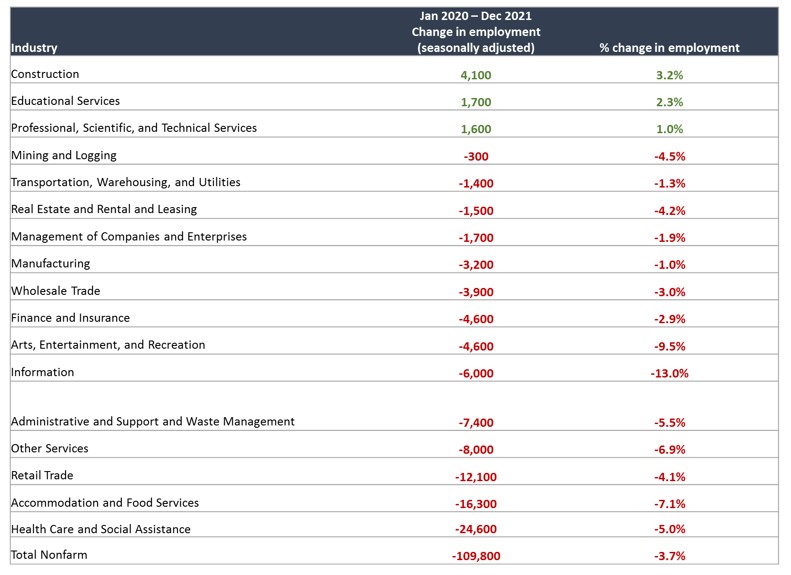Click the % change in employment header

[669, 48]
